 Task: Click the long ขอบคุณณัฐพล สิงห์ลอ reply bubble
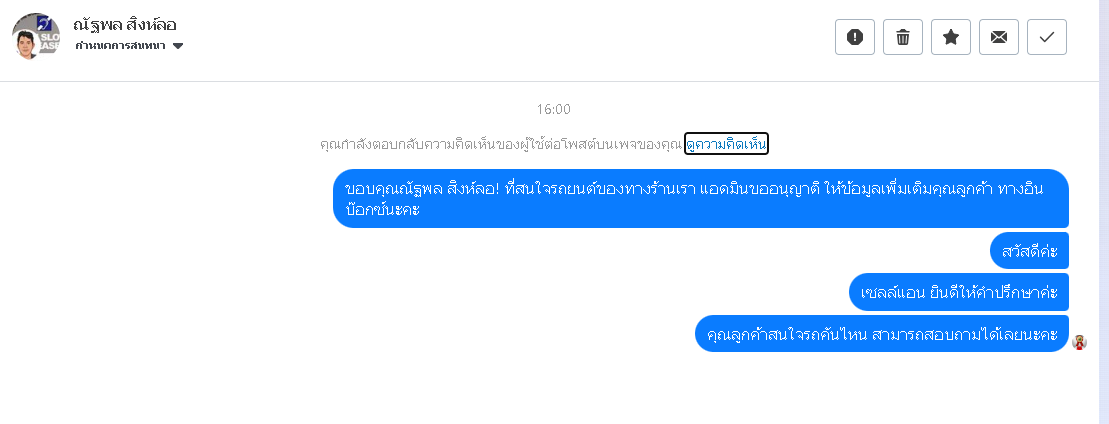(700, 198)
